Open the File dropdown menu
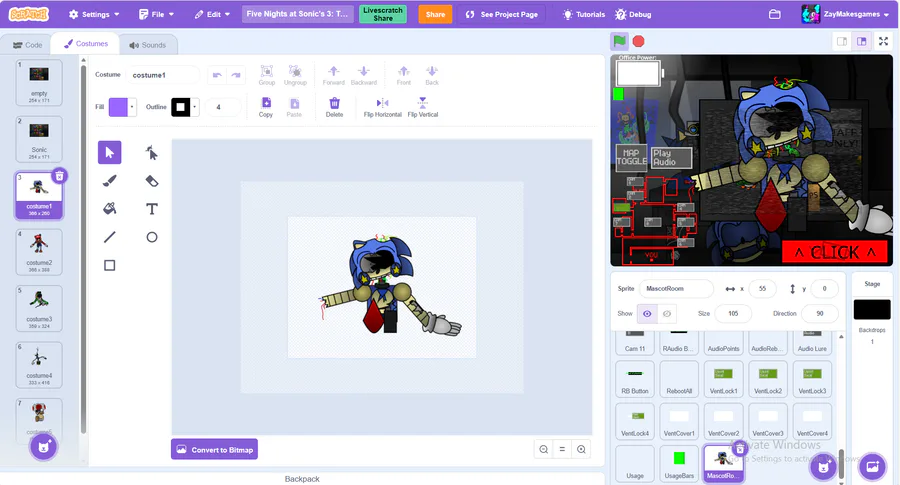Viewport: 900px width, 485px height. coord(156,14)
